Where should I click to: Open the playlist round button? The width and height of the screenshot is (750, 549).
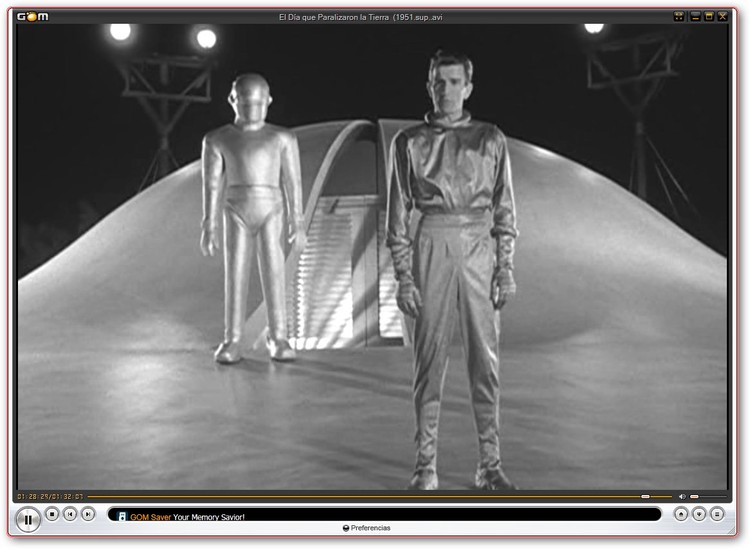pyautogui.click(x=717, y=514)
